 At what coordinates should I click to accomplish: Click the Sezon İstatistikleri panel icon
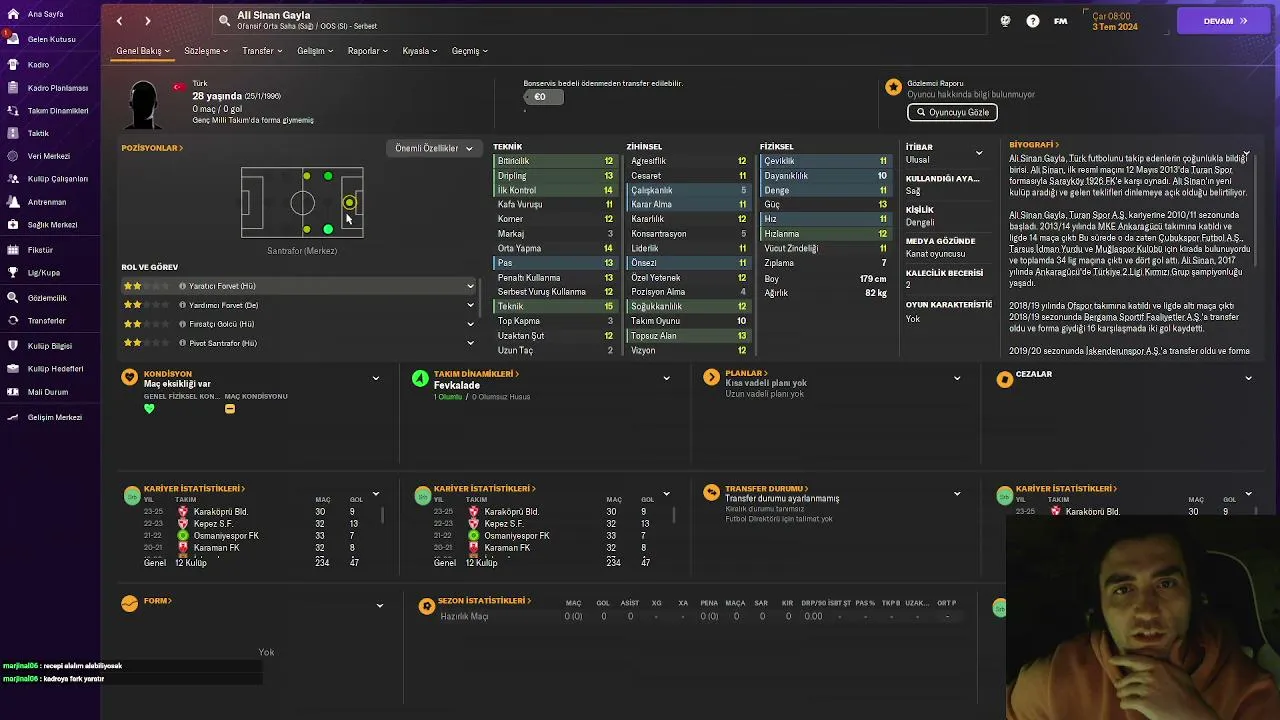[427, 605]
